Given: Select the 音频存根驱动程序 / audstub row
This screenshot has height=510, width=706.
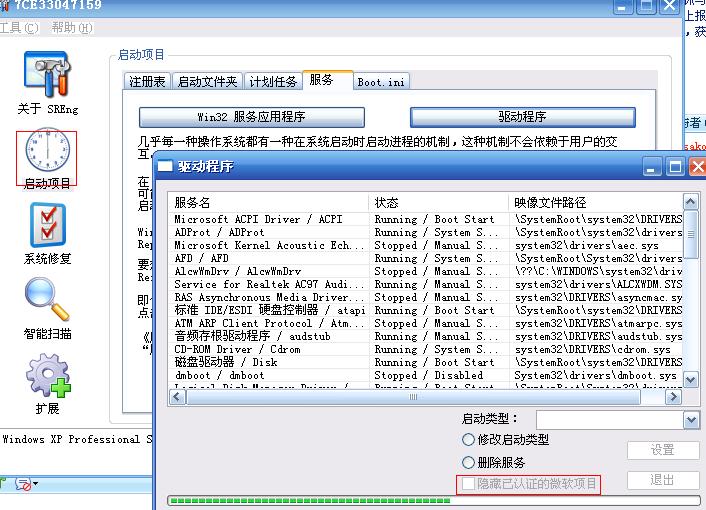Looking at the screenshot, I should pyautogui.click(x=425, y=337).
